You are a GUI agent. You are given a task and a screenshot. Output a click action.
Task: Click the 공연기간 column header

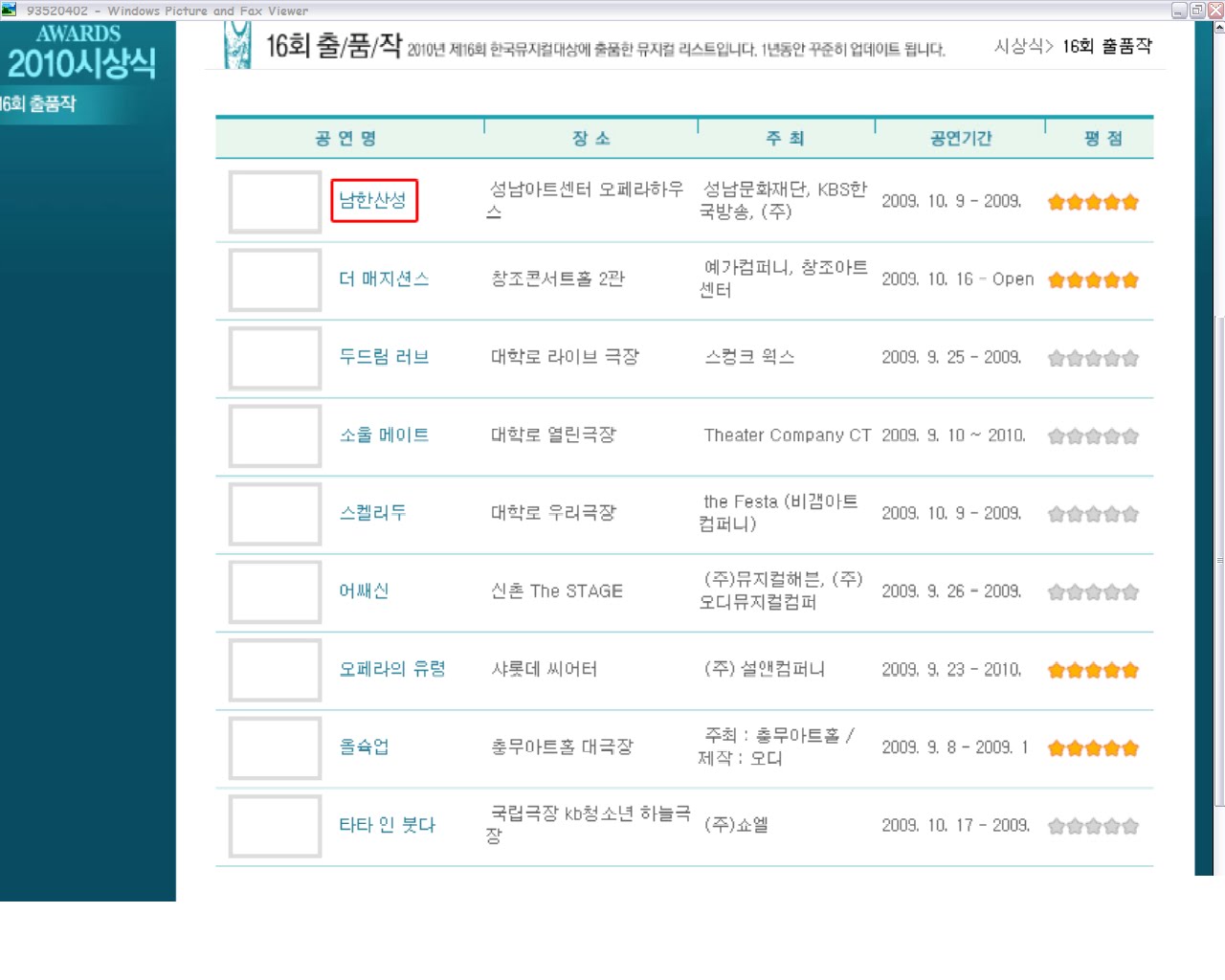pyautogui.click(x=961, y=139)
